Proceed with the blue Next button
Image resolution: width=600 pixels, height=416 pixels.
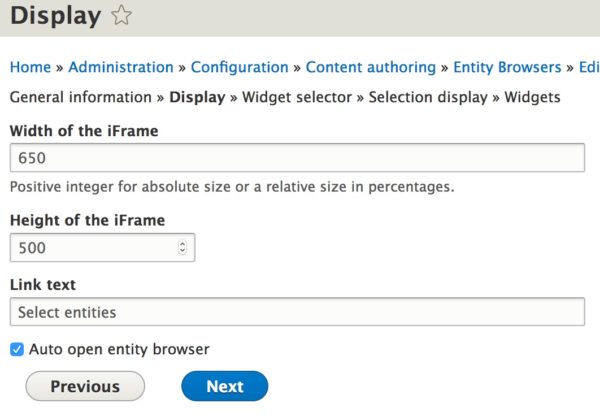click(225, 386)
